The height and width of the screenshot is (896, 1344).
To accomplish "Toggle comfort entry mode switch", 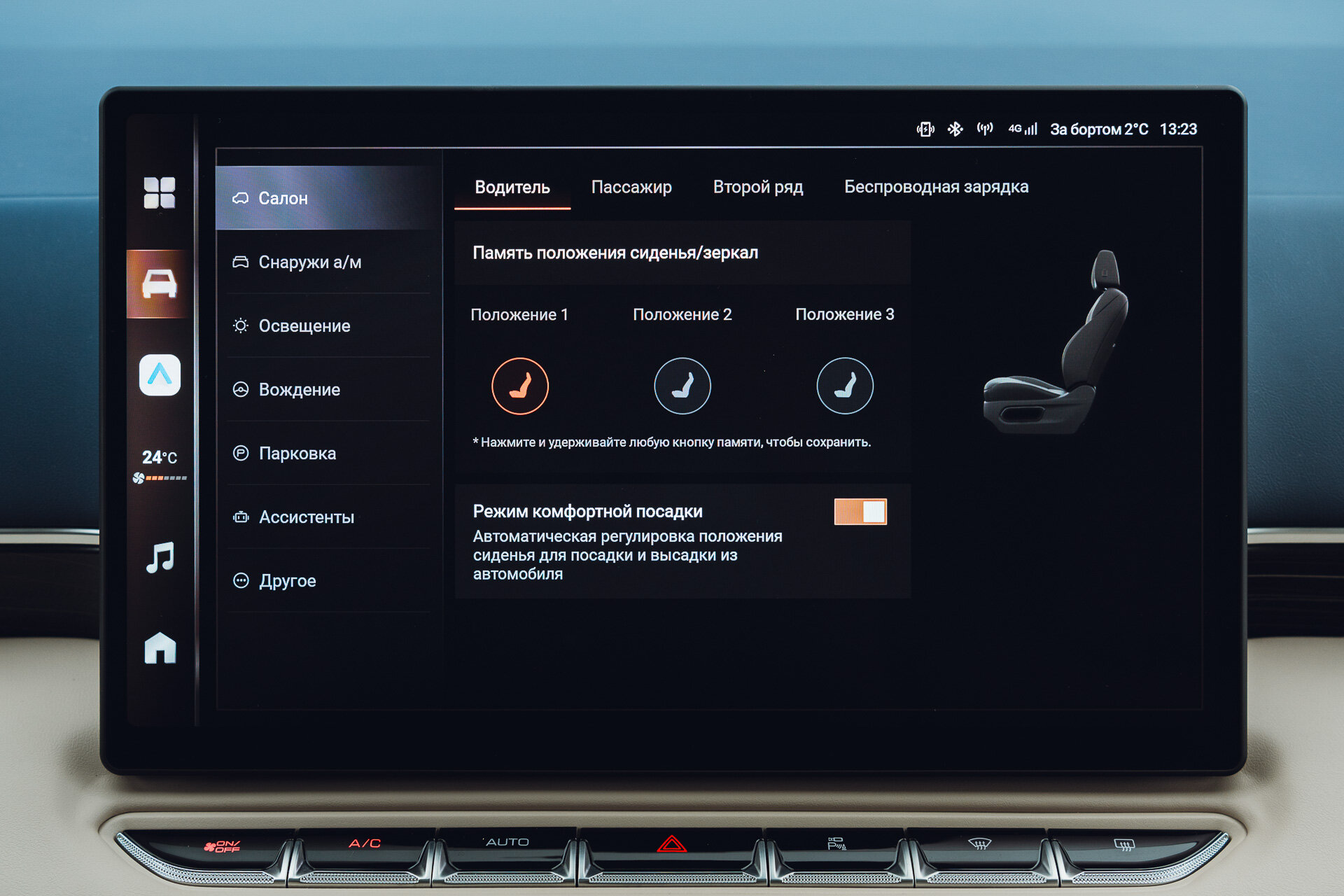I will click(x=860, y=512).
